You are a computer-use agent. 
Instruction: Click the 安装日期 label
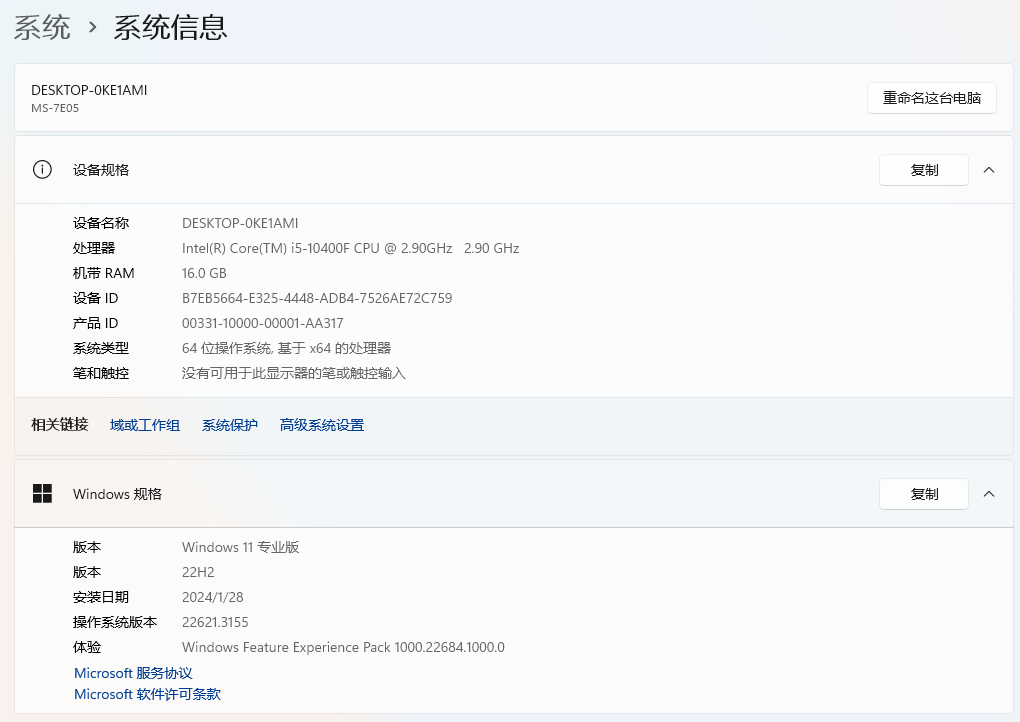[x=101, y=597]
